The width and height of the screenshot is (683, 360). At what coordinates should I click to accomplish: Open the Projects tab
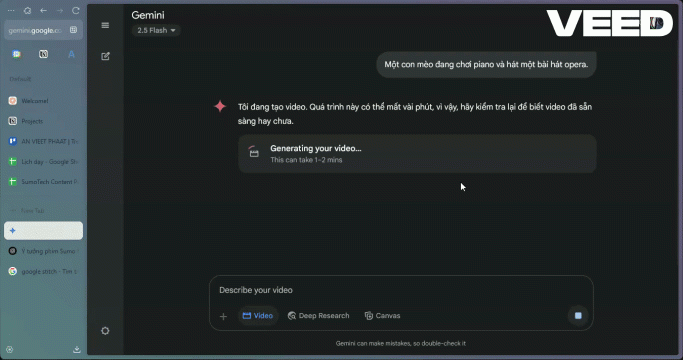tap(43, 121)
